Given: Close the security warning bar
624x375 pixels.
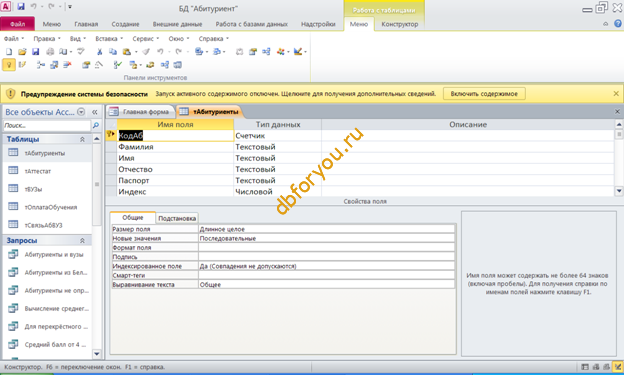Looking at the screenshot, I should tap(616, 94).
